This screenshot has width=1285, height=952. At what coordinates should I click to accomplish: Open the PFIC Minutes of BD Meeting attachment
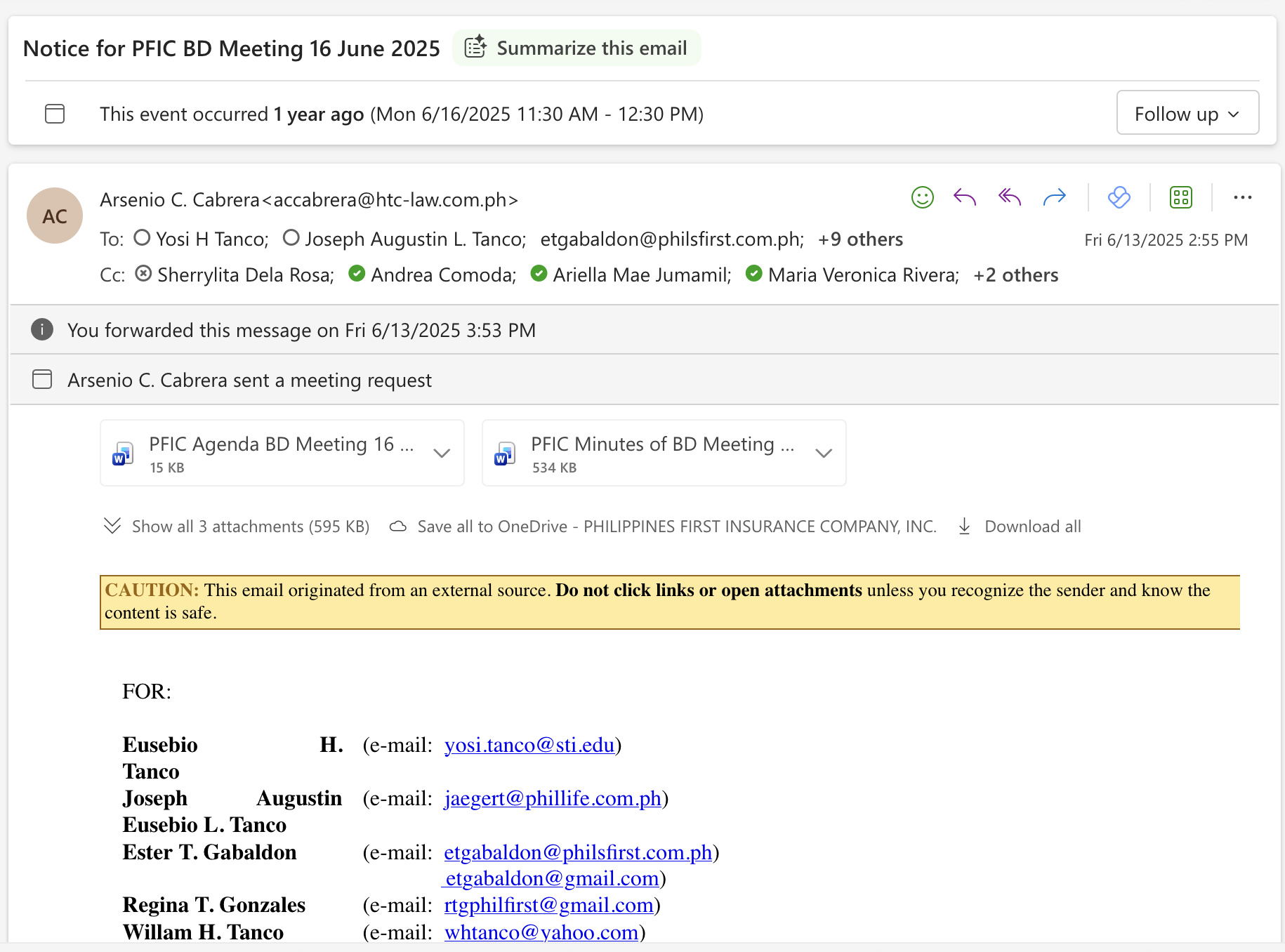pos(664,453)
